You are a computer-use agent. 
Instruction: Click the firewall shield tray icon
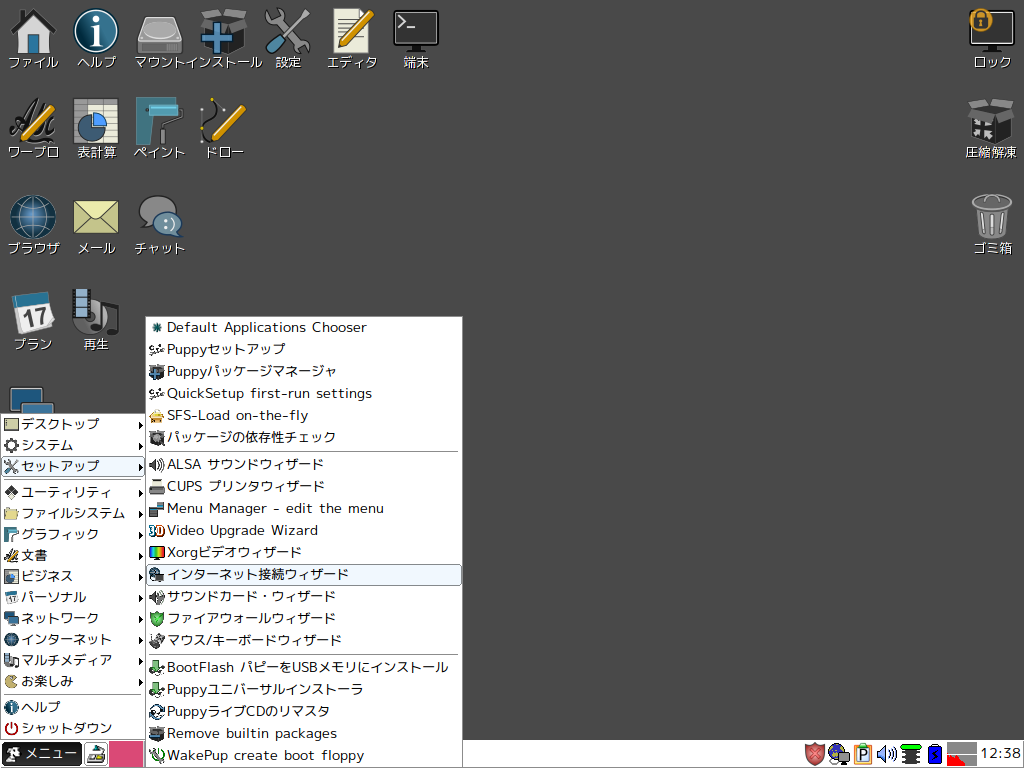click(x=814, y=754)
